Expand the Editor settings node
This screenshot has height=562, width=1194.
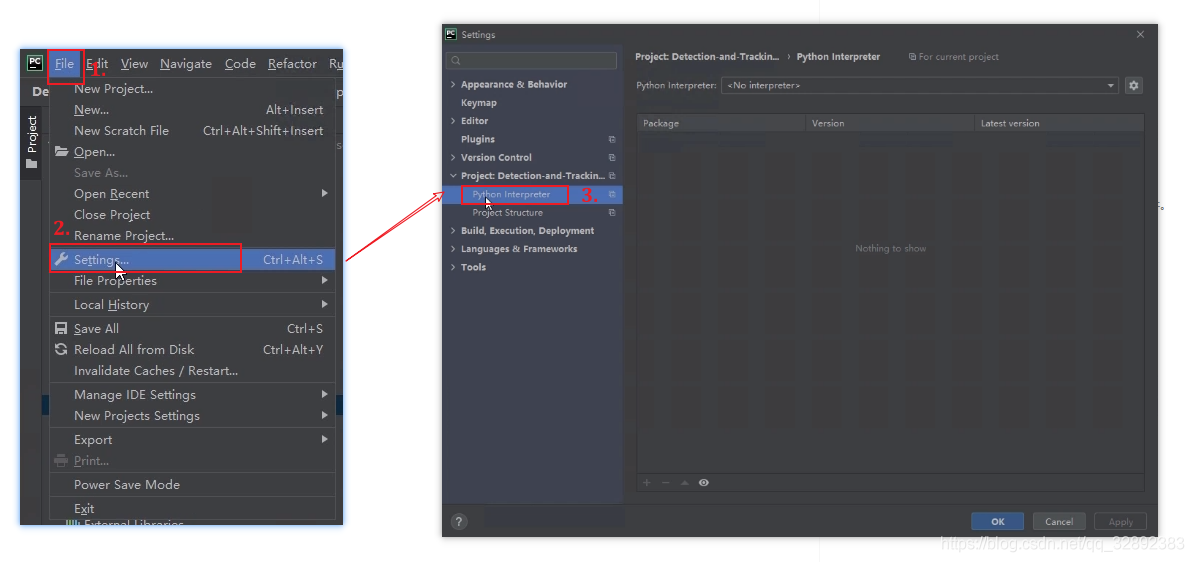[453, 121]
